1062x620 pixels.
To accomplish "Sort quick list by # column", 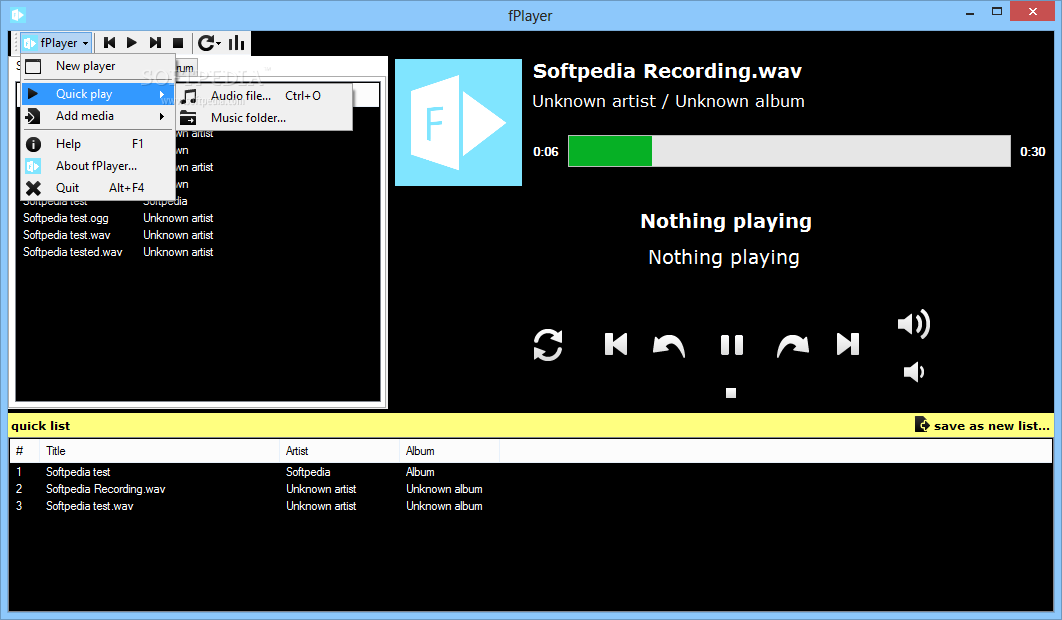I will pyautogui.click(x=25, y=451).
